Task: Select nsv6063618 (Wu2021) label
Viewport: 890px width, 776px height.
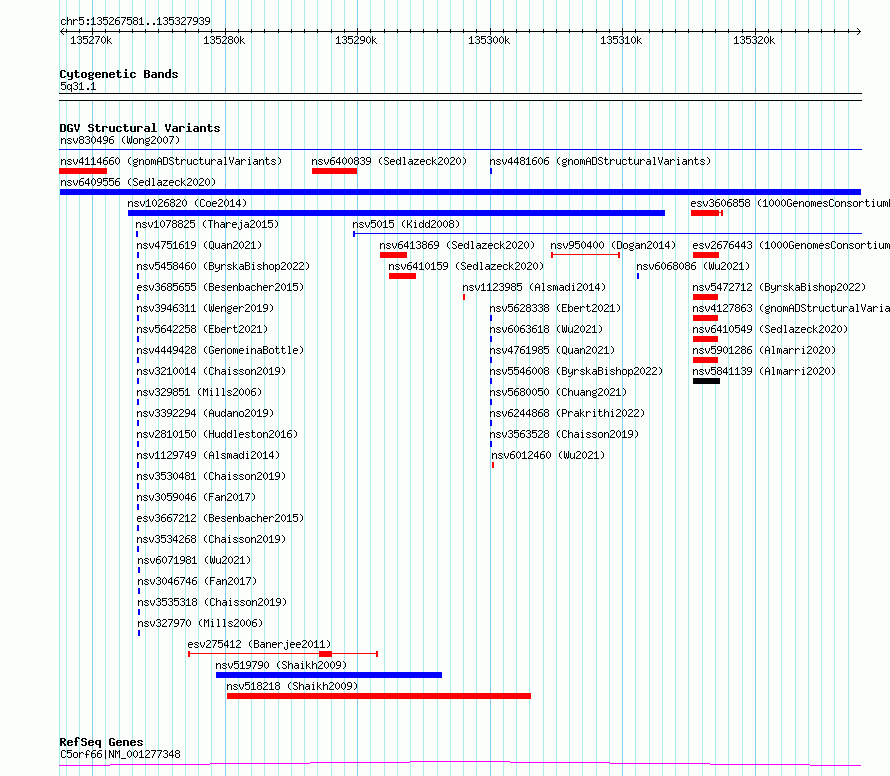Action: (x=546, y=329)
